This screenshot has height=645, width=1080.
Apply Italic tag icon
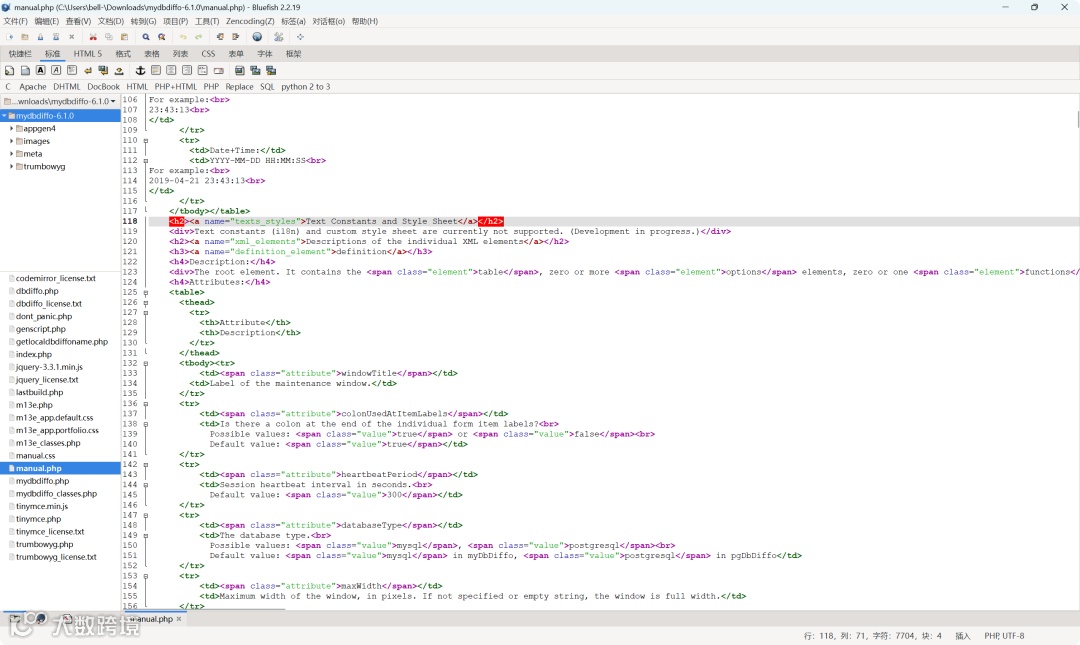click(x=56, y=70)
